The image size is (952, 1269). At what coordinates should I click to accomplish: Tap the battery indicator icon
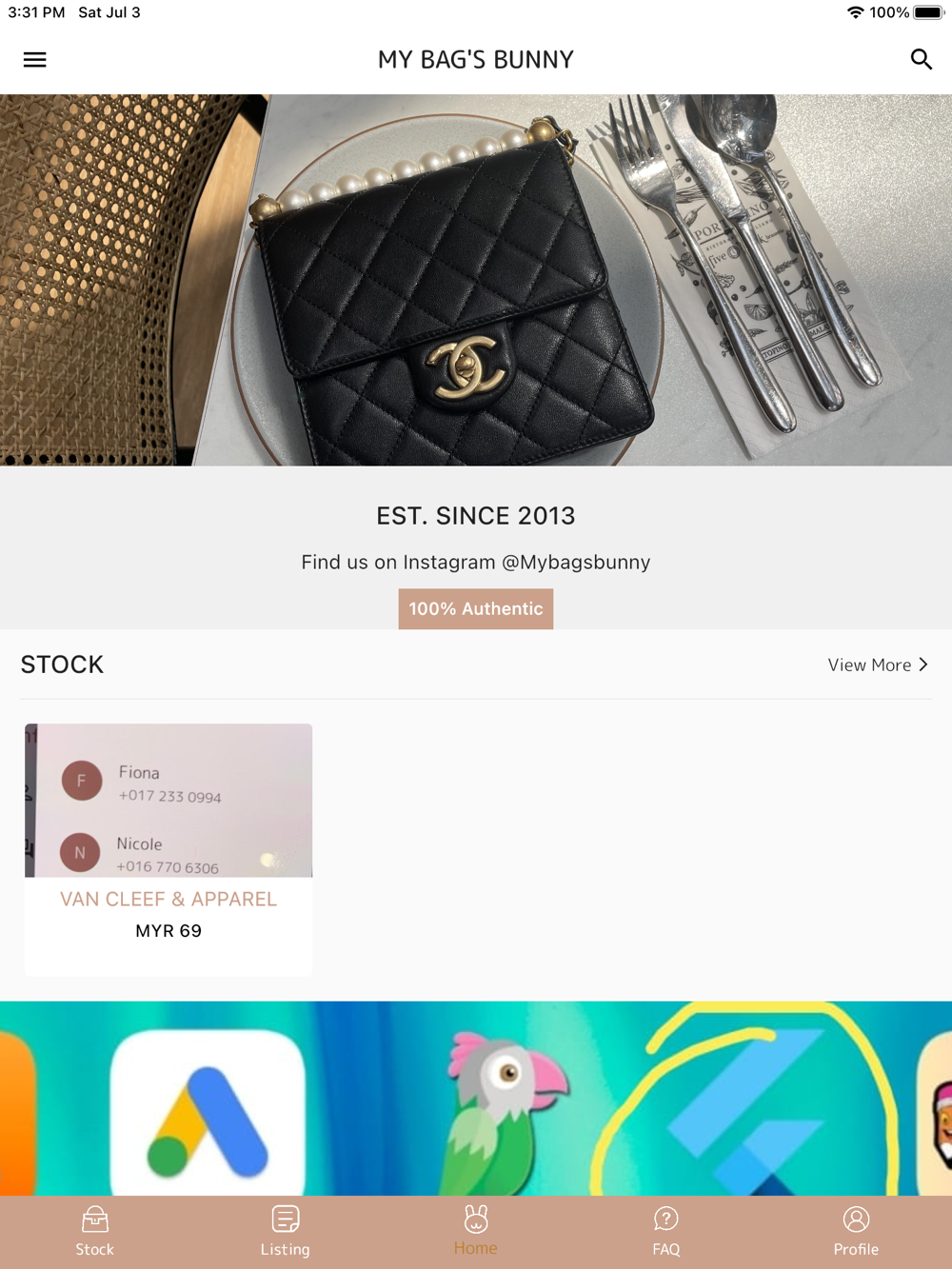click(x=928, y=12)
